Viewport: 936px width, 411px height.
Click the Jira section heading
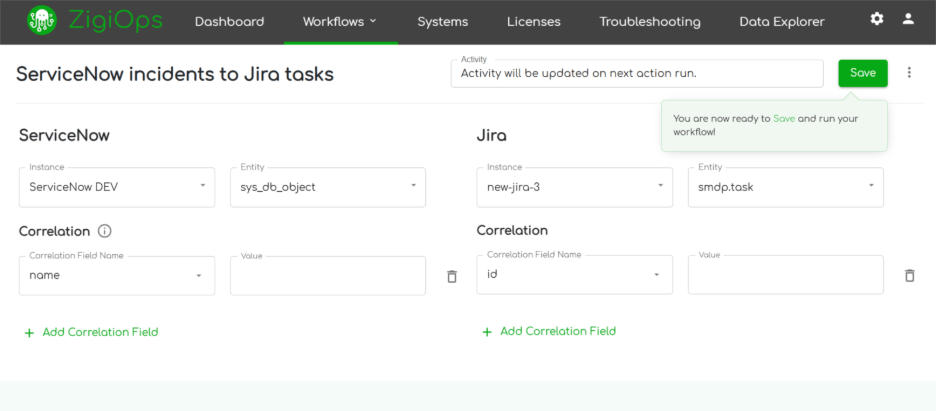(x=492, y=135)
